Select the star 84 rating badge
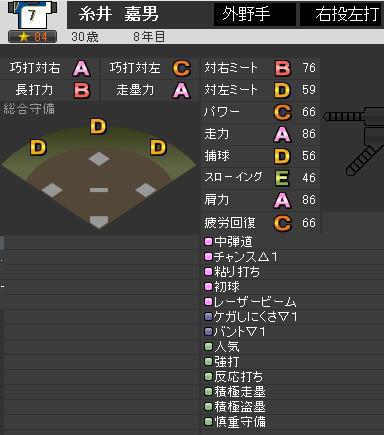This screenshot has height=435, width=384. coord(32,37)
